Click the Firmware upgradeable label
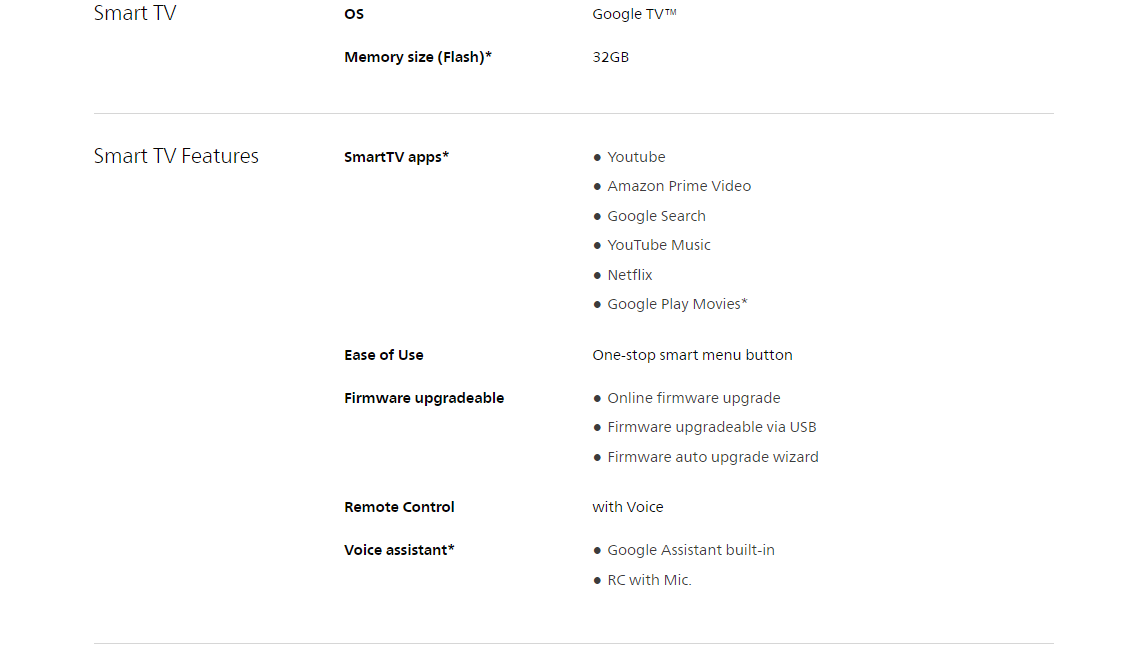The height and width of the screenshot is (657, 1146). pos(424,398)
